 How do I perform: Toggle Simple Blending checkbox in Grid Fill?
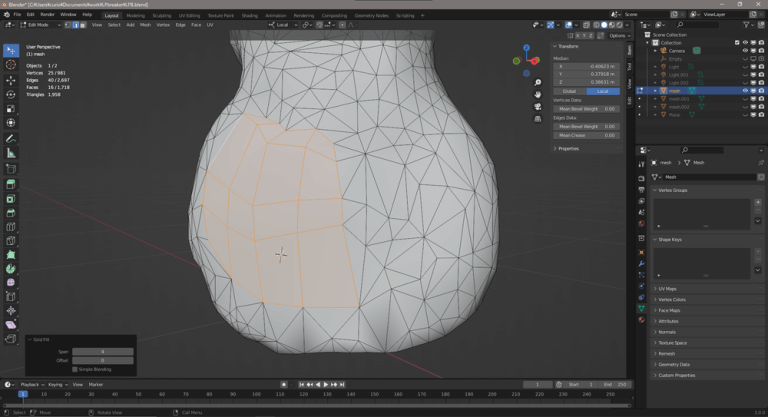(x=75, y=369)
